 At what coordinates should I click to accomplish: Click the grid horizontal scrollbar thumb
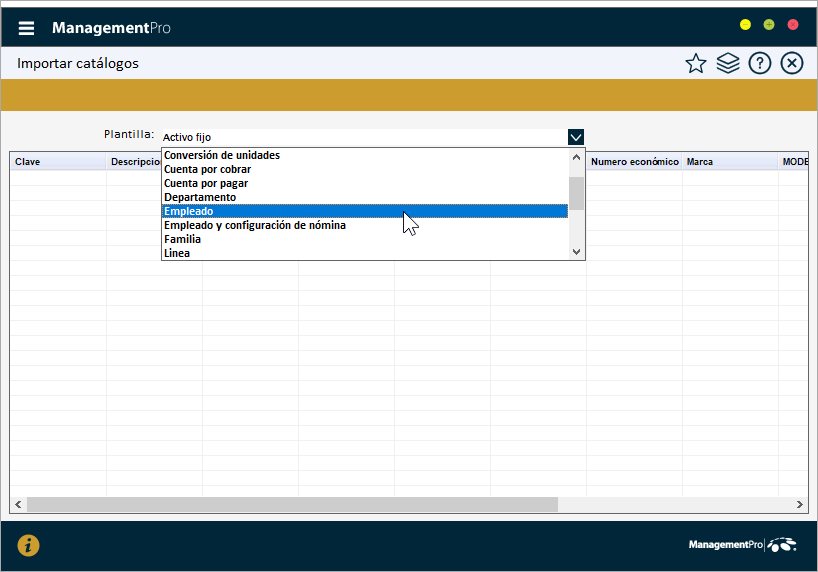click(292, 504)
